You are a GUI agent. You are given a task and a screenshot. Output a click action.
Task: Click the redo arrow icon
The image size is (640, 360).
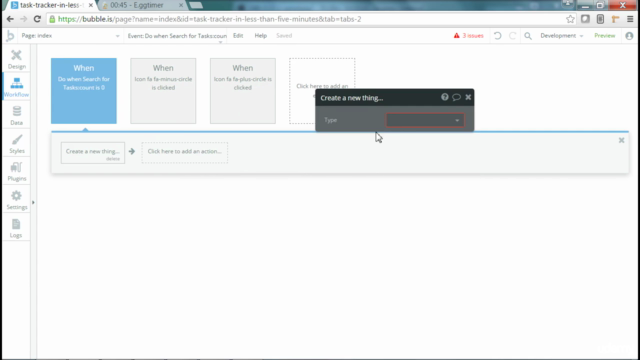513,36
